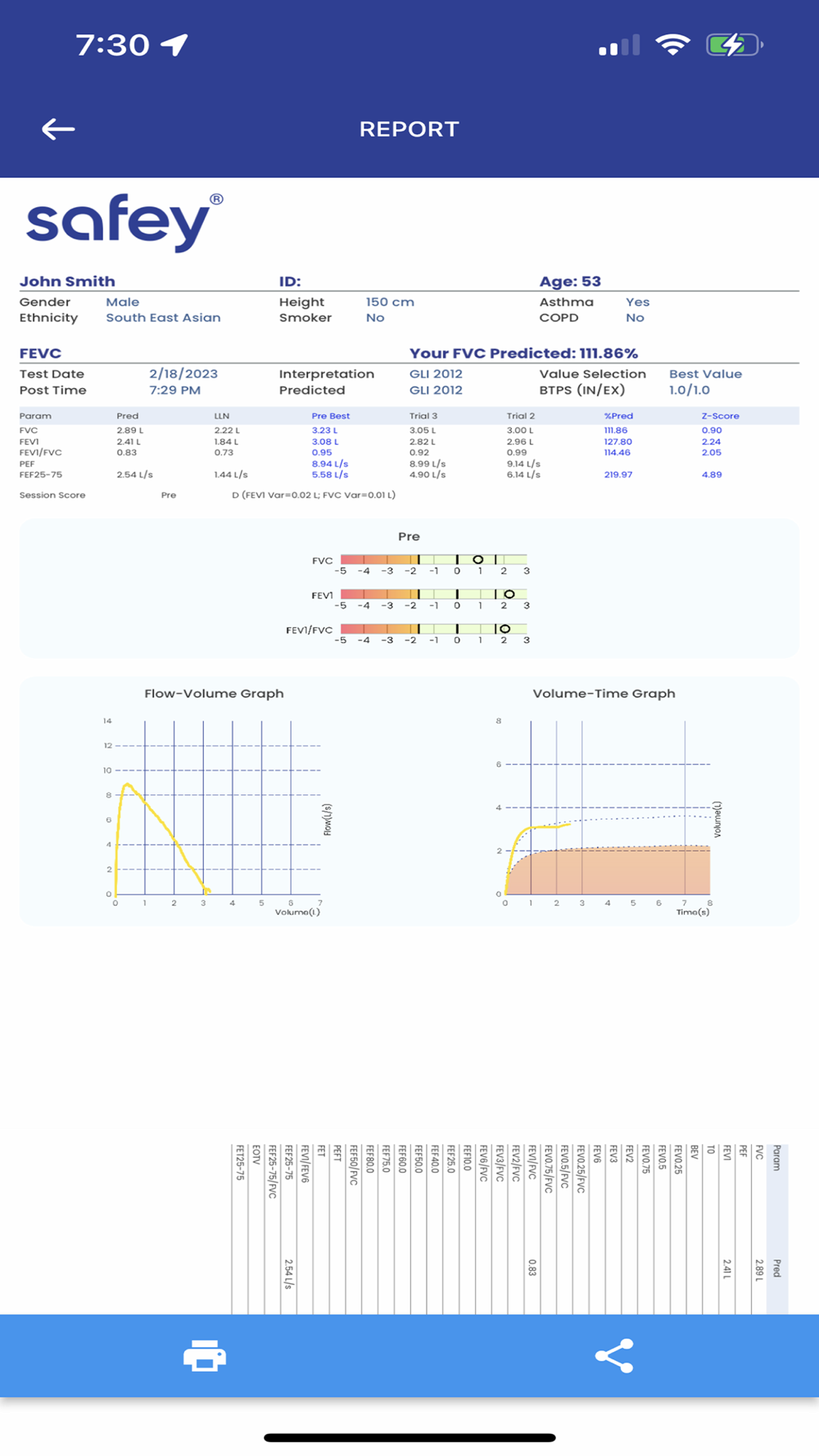Viewport: 819px width, 1456px height.
Task: Tap the Age: 53 label
Action: [x=570, y=281]
